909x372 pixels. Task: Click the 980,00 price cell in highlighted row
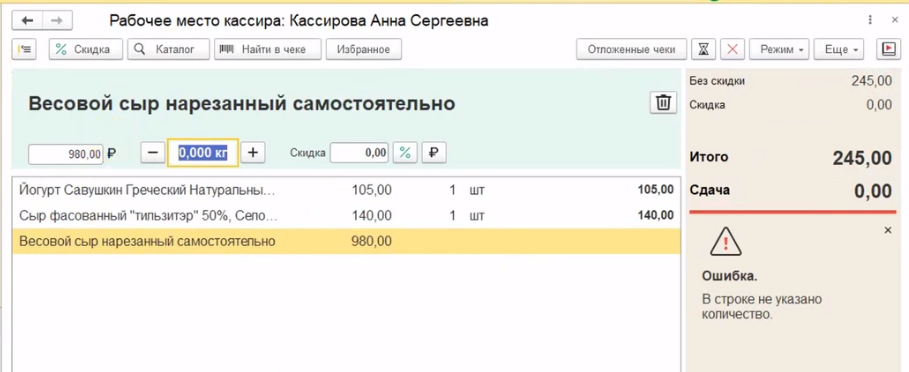372,241
